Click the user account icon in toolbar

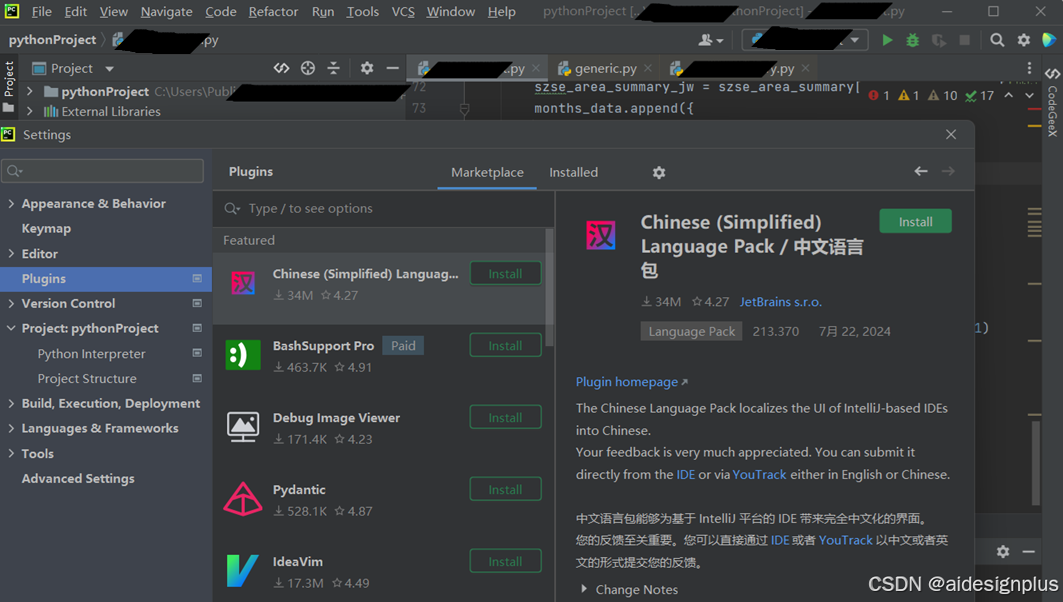pyautogui.click(x=710, y=40)
